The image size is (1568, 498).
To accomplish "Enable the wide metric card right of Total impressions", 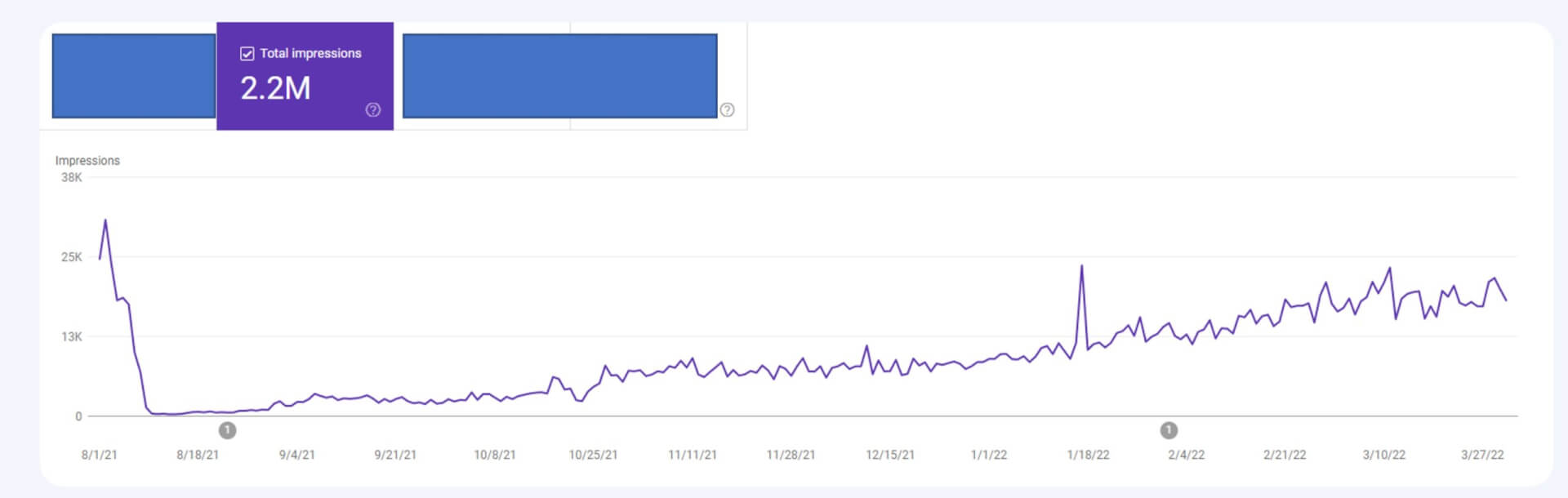I will (x=560, y=75).
